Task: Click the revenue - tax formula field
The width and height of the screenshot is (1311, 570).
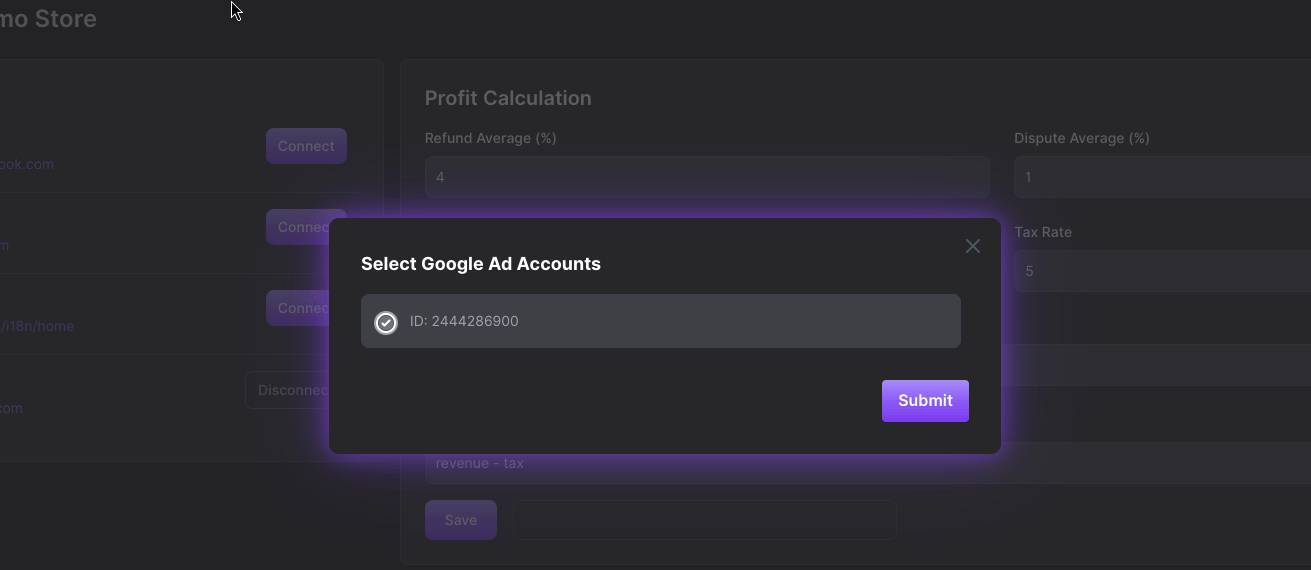Action: pyautogui.click(x=868, y=464)
